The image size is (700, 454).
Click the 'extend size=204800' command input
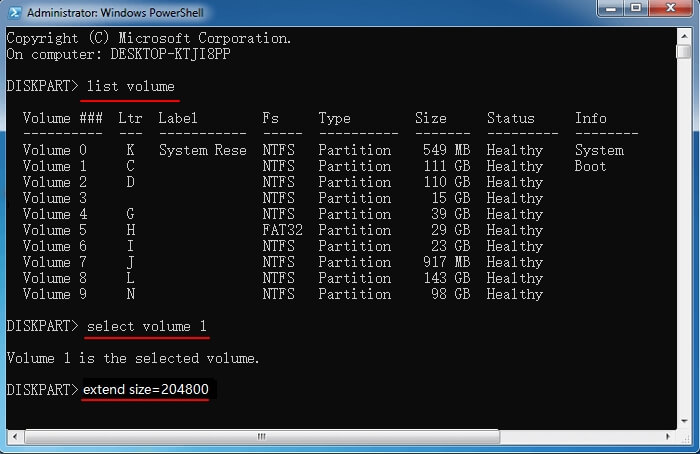pyautogui.click(x=146, y=390)
